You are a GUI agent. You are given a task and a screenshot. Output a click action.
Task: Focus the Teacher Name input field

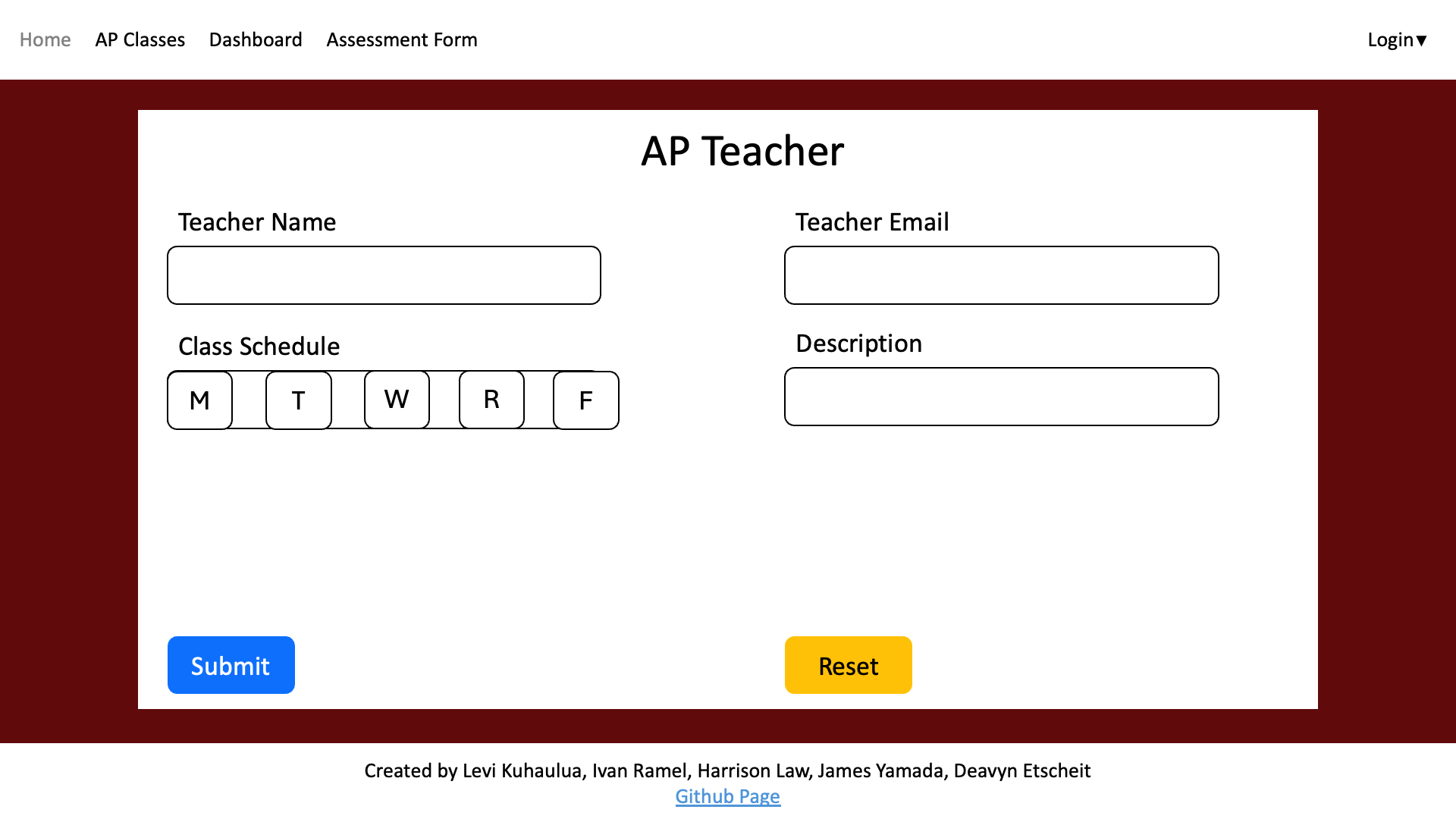384,275
